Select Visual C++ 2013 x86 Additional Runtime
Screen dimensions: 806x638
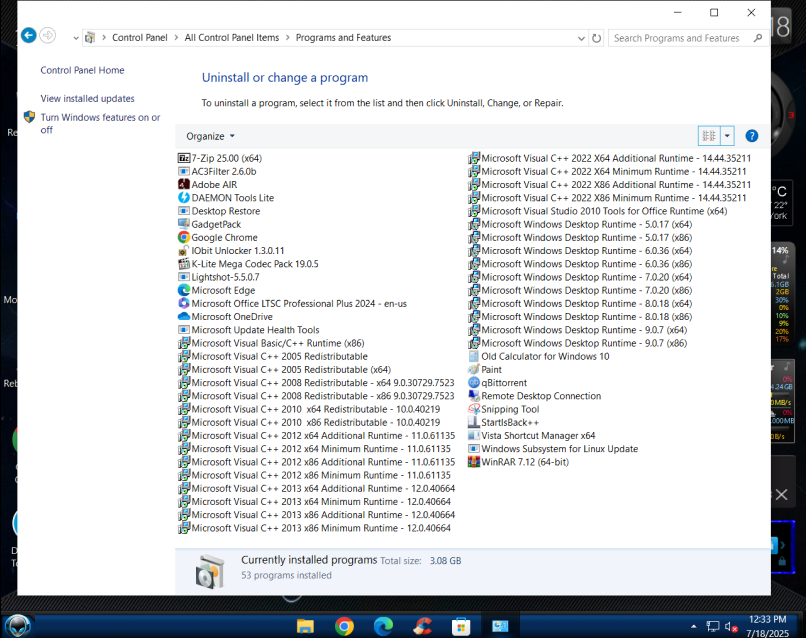pyautogui.click(x=317, y=515)
